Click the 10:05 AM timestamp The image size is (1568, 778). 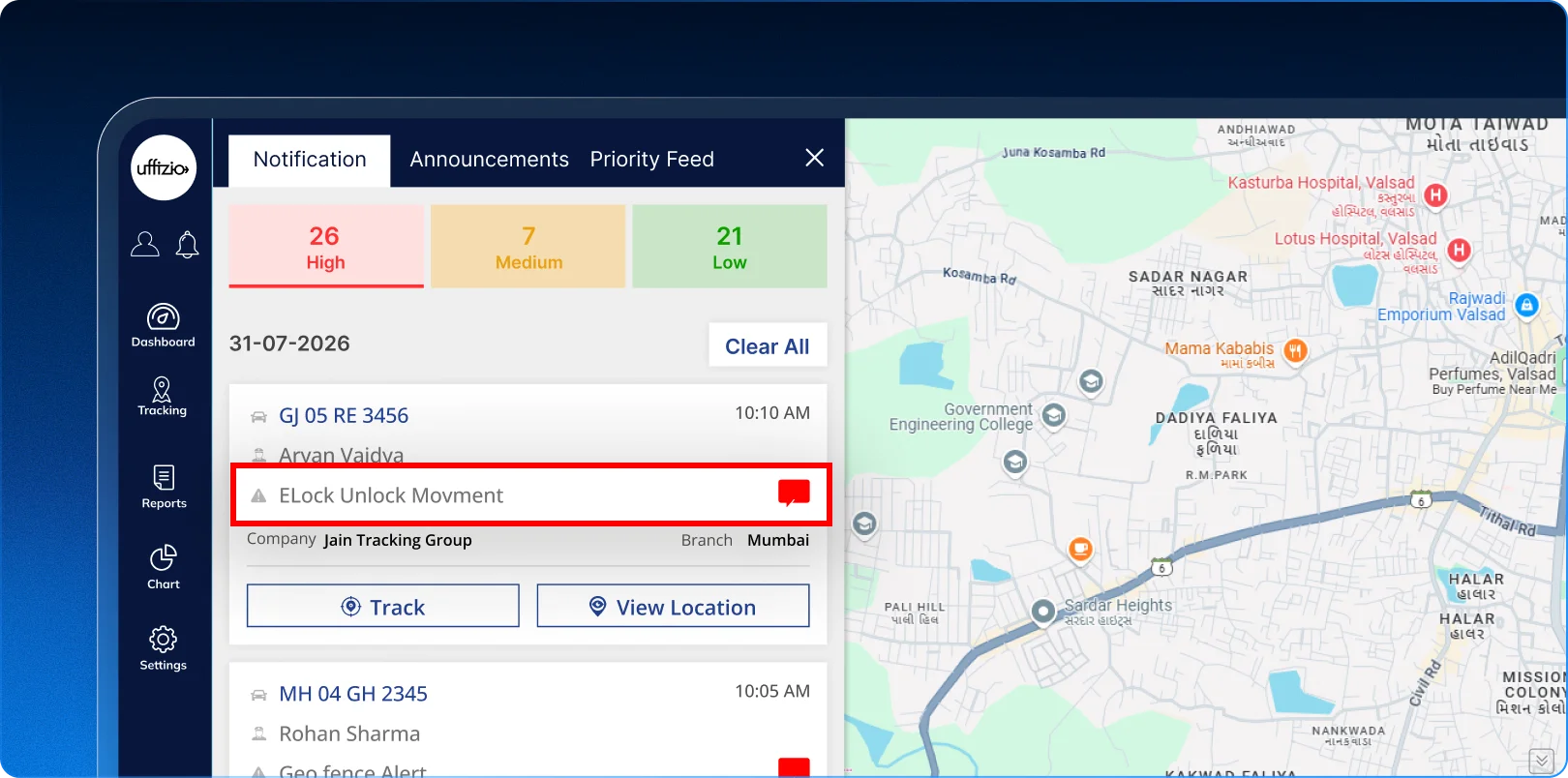(772, 691)
